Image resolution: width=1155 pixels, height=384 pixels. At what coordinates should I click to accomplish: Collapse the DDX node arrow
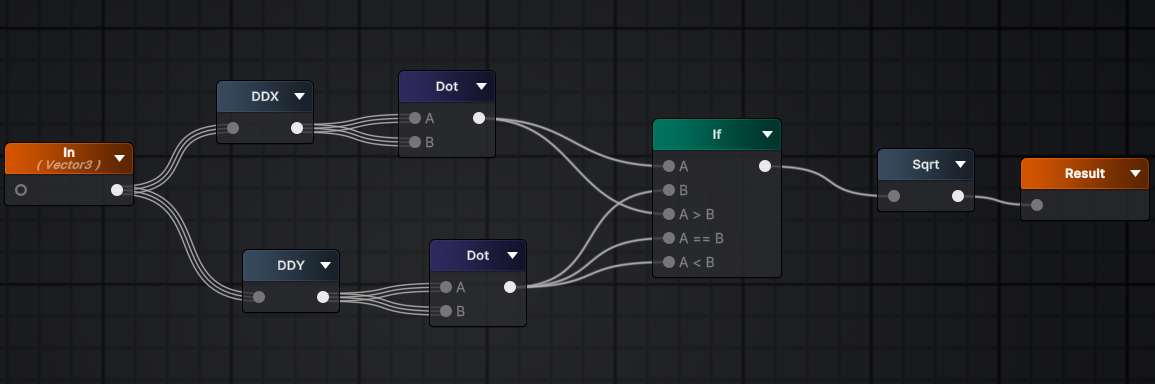299,97
